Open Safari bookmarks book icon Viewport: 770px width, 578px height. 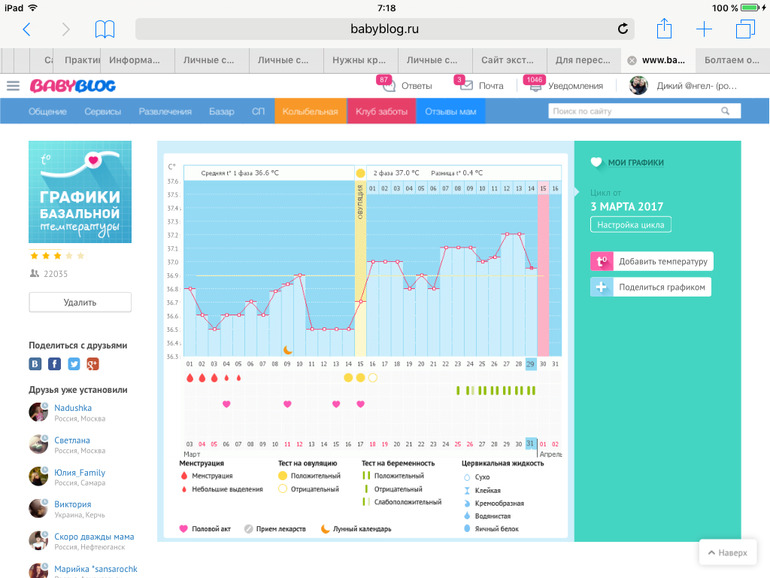coord(104,29)
